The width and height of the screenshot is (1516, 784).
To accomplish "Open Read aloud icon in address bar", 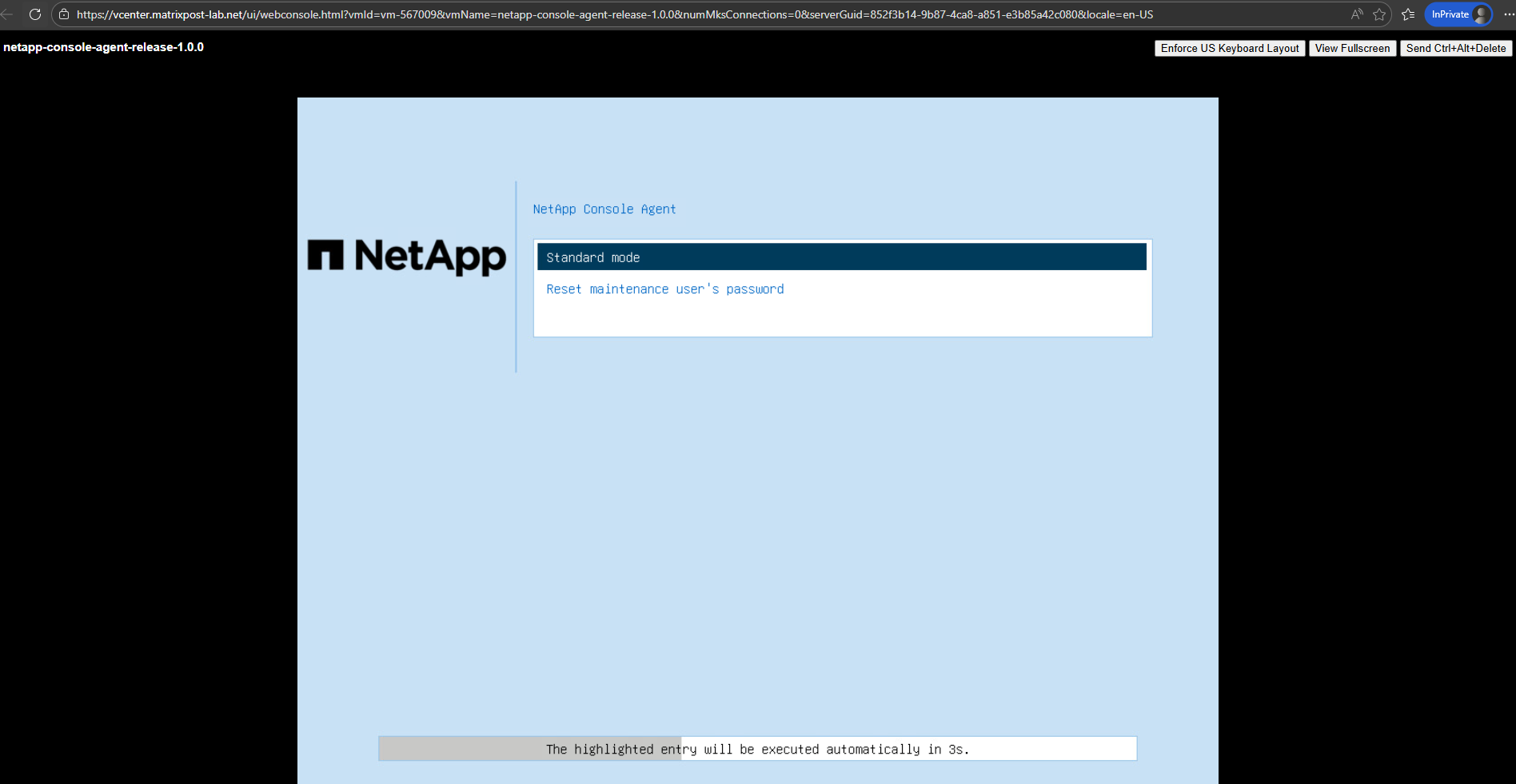I will point(1357,14).
